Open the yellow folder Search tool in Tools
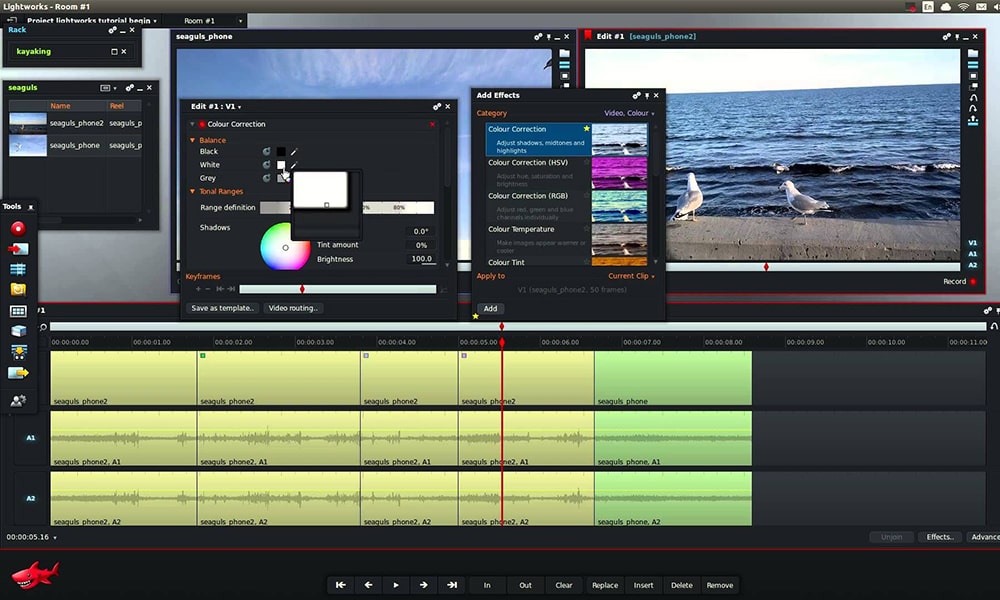1000x600 pixels. click(x=18, y=289)
